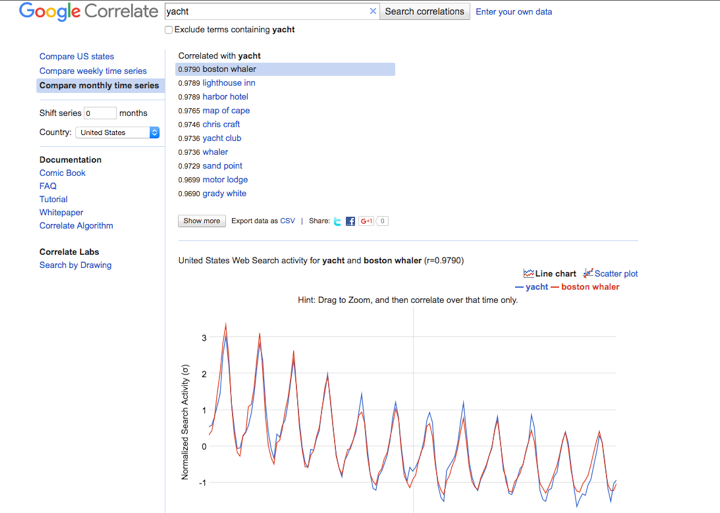This screenshot has height=513, width=720.
Task: Select Compare monthly time series
Action: [99, 86]
